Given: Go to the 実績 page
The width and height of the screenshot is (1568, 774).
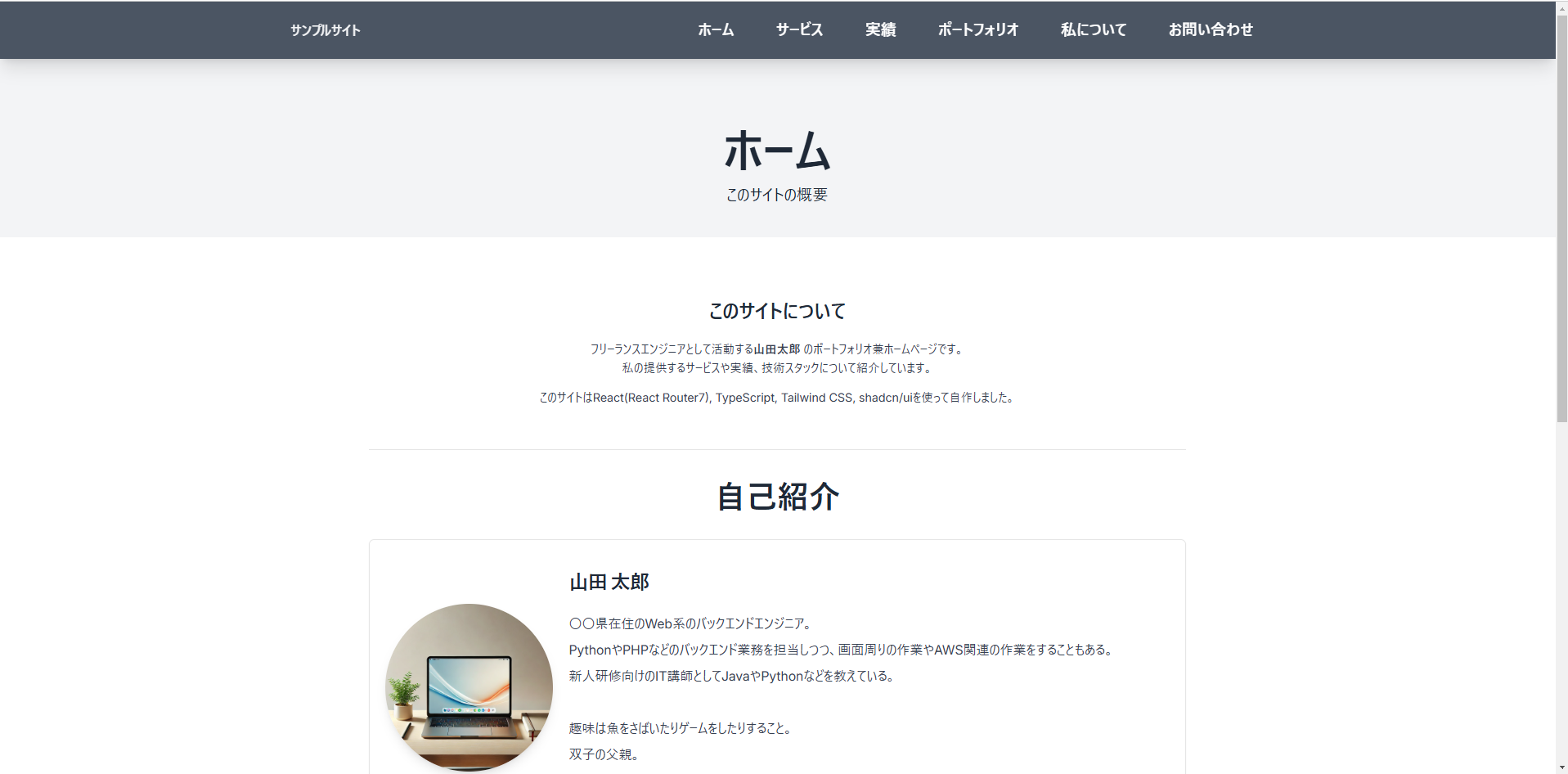Looking at the screenshot, I should tap(880, 29).
